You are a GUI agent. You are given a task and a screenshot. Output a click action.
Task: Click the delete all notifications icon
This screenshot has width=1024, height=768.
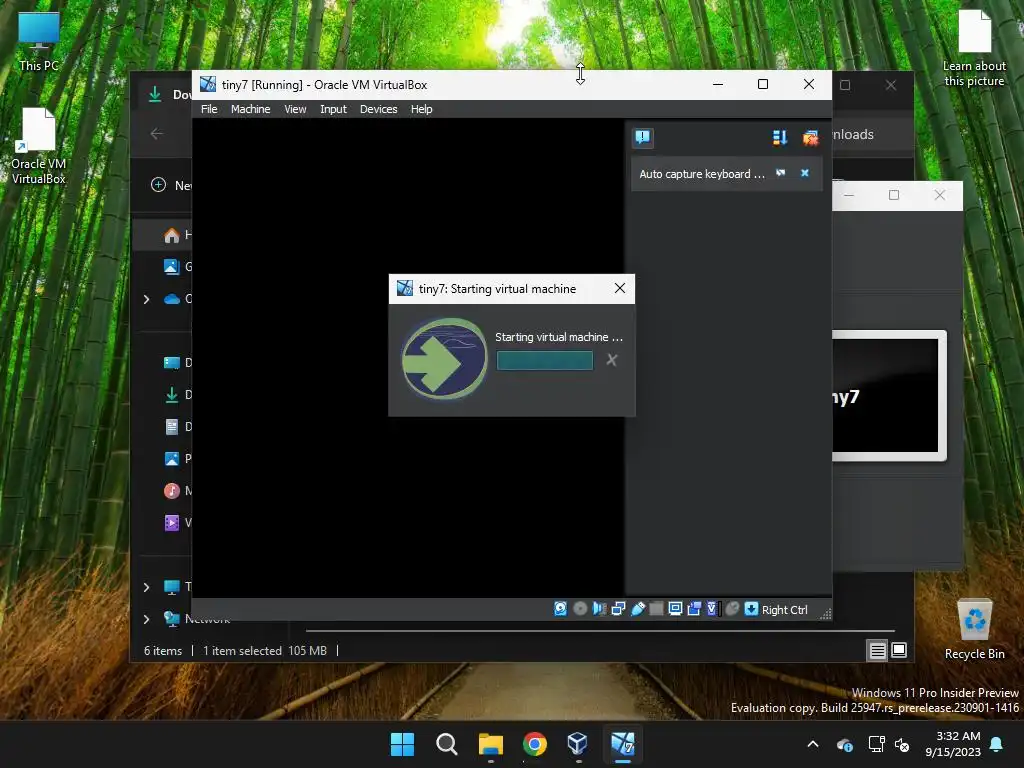tap(810, 137)
